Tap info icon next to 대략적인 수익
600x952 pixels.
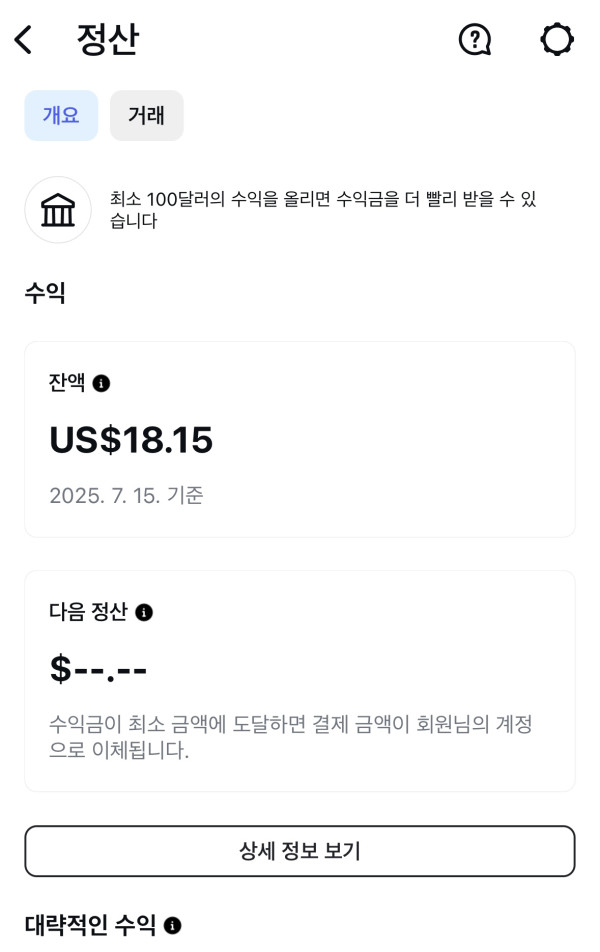click(x=173, y=926)
